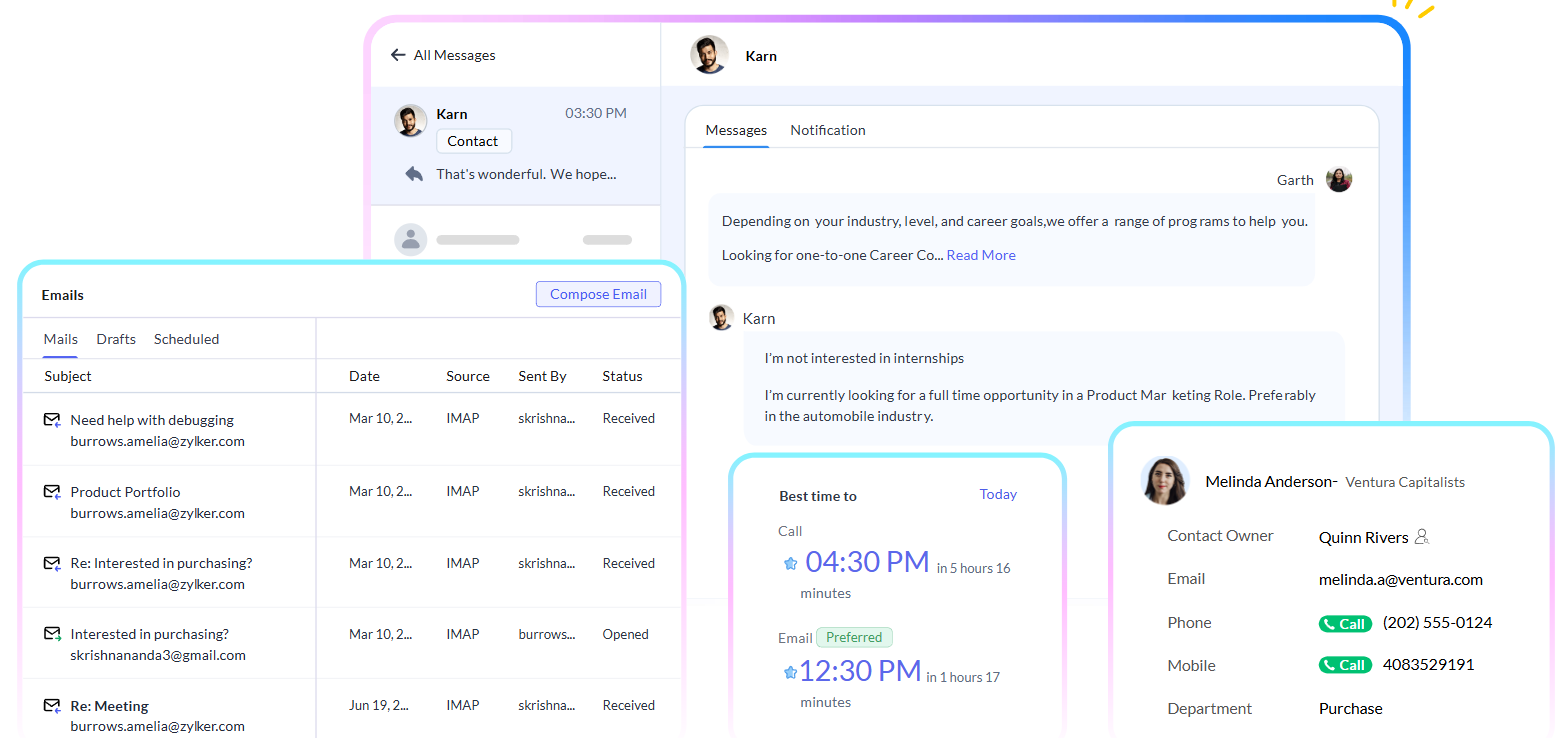This screenshot has height=738, width=1566.
Task: Click sent mail icon beside Interested in purchasing?
Action: 52,635
